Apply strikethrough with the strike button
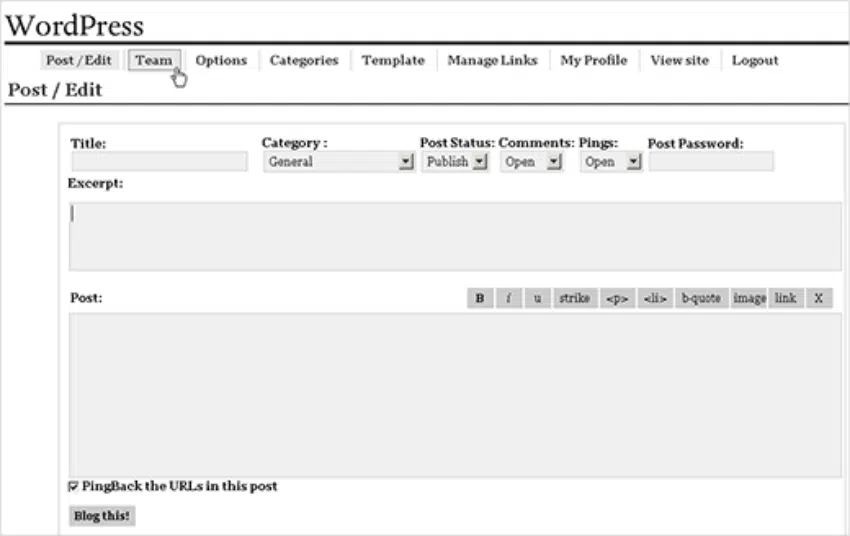Viewport: 850px width, 536px height. 575,298
